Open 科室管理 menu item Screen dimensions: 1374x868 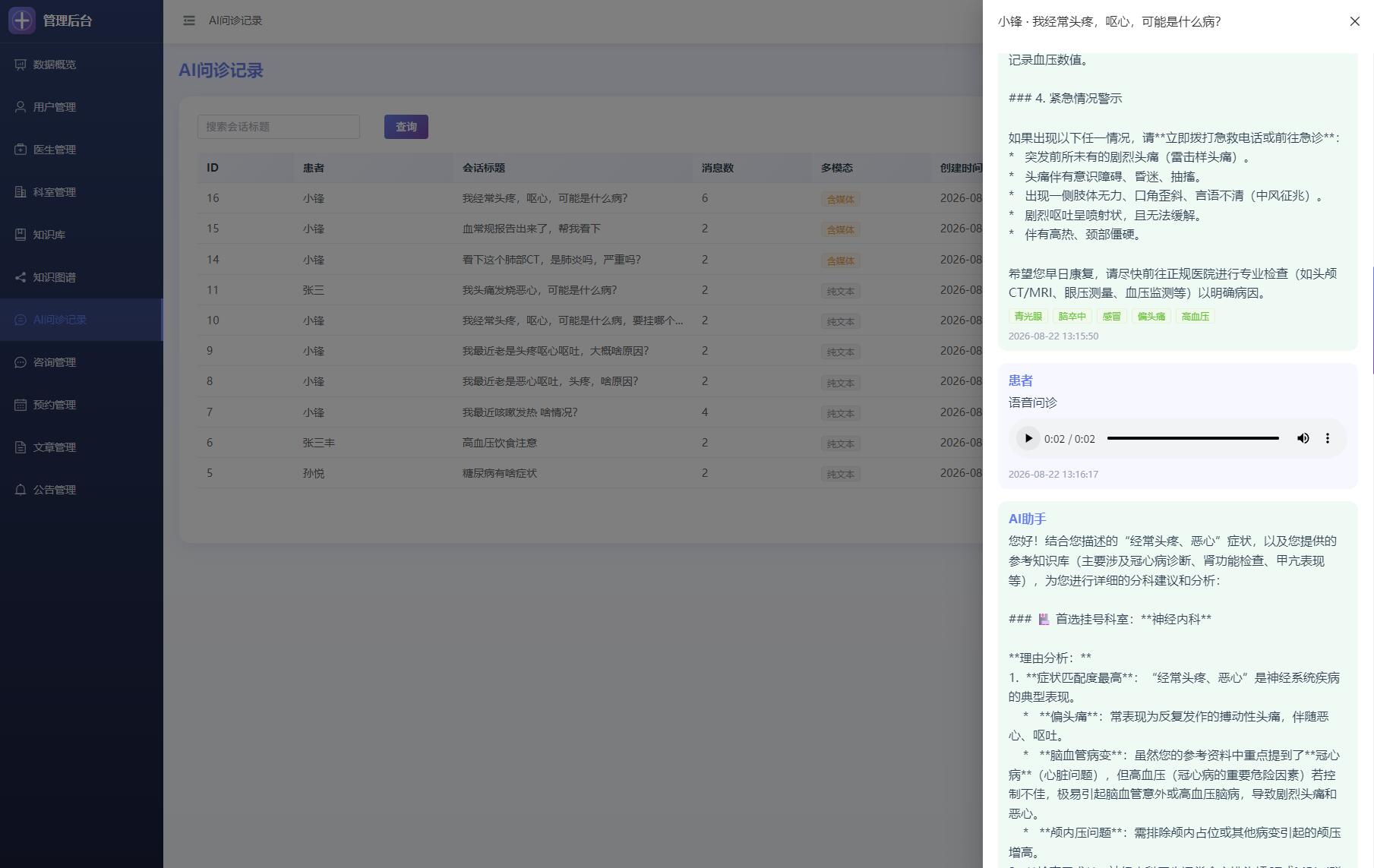click(81, 192)
